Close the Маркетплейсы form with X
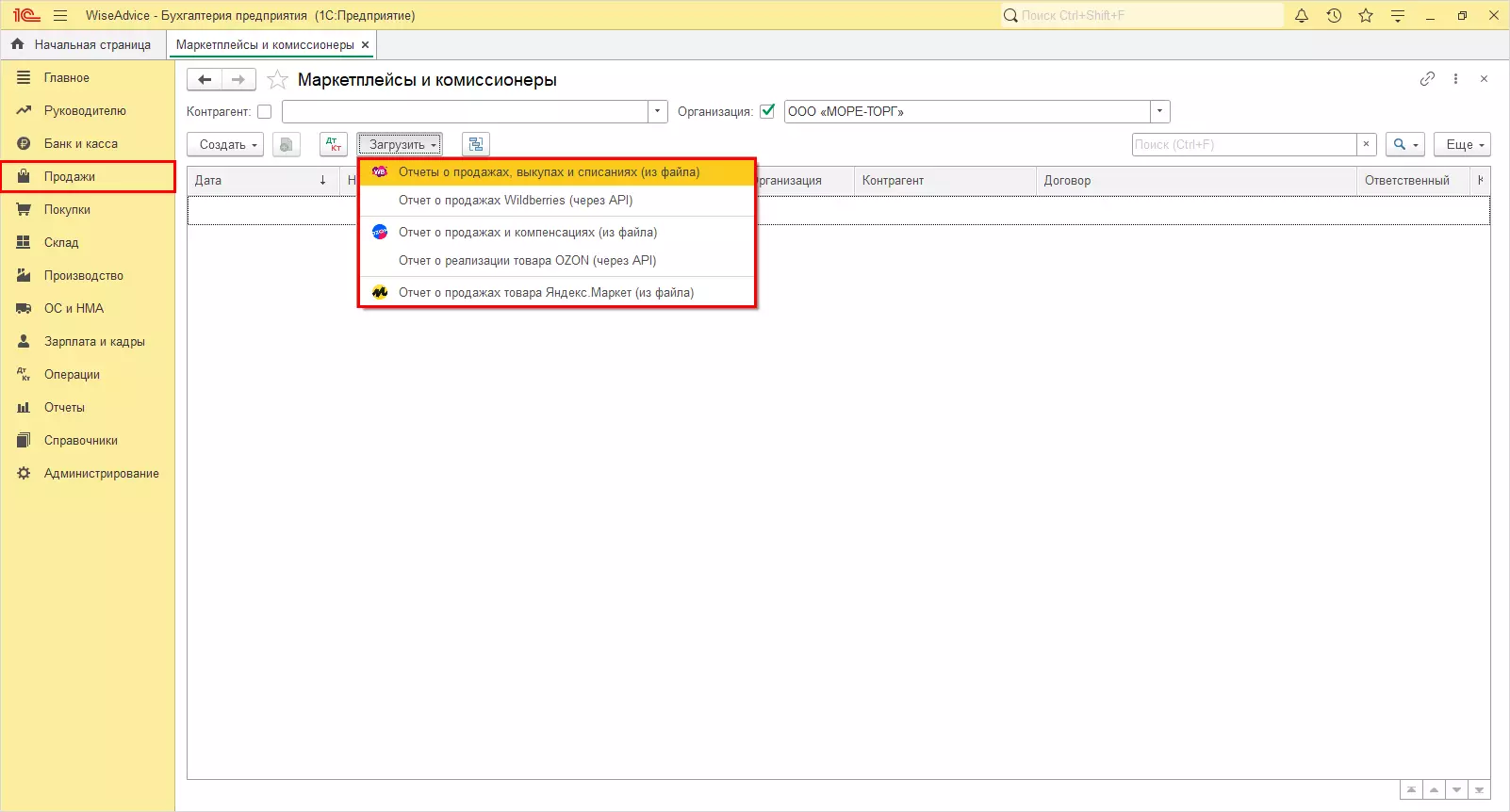Image resolution: width=1510 pixels, height=812 pixels. click(1484, 79)
